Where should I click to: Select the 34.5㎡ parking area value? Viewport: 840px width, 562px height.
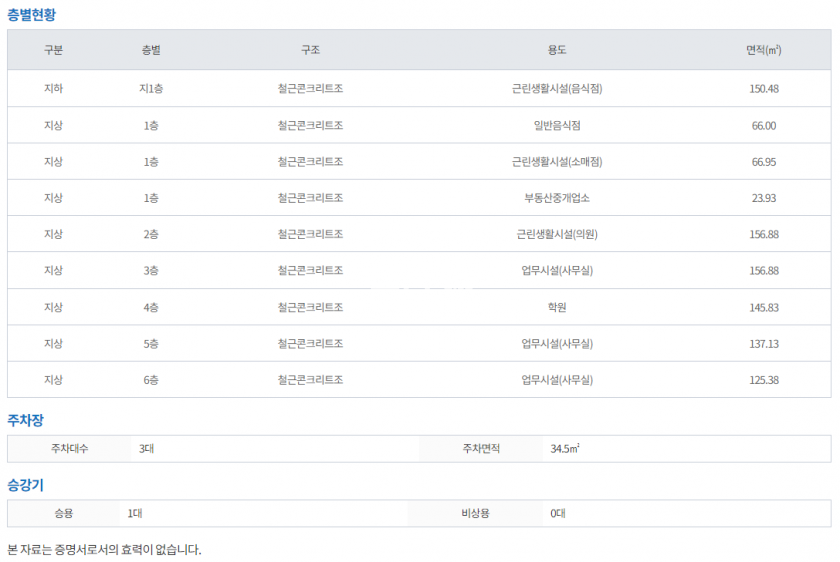565,449
